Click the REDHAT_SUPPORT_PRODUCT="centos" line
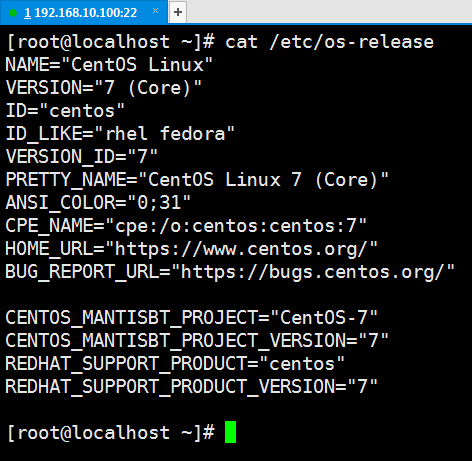 [x=175, y=363]
